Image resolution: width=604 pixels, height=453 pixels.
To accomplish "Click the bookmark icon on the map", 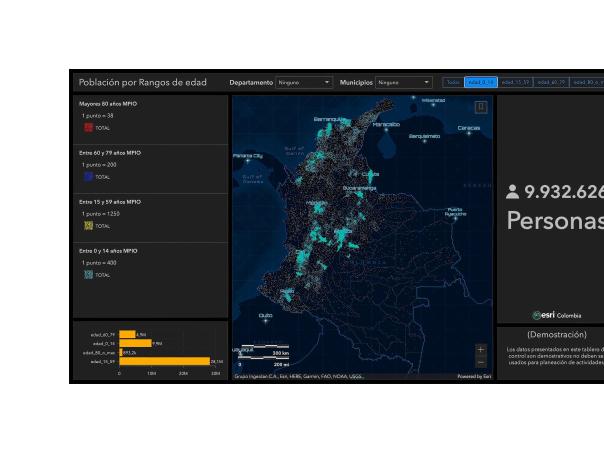I will pyautogui.click(x=481, y=106).
